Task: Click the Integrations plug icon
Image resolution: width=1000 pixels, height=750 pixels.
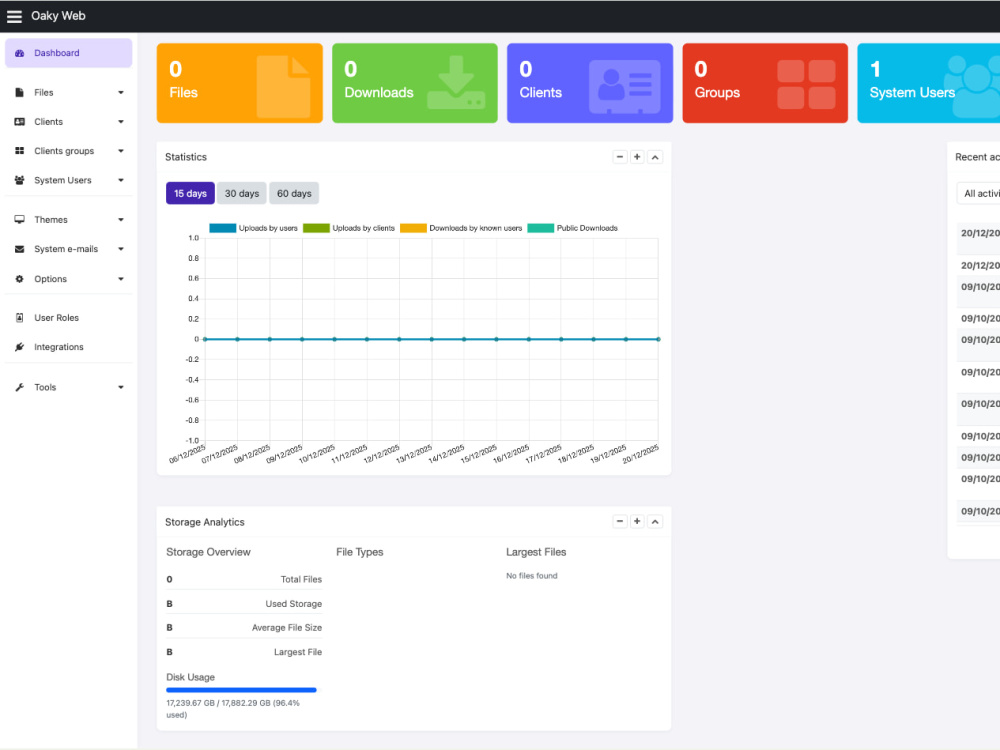Action: tap(20, 347)
